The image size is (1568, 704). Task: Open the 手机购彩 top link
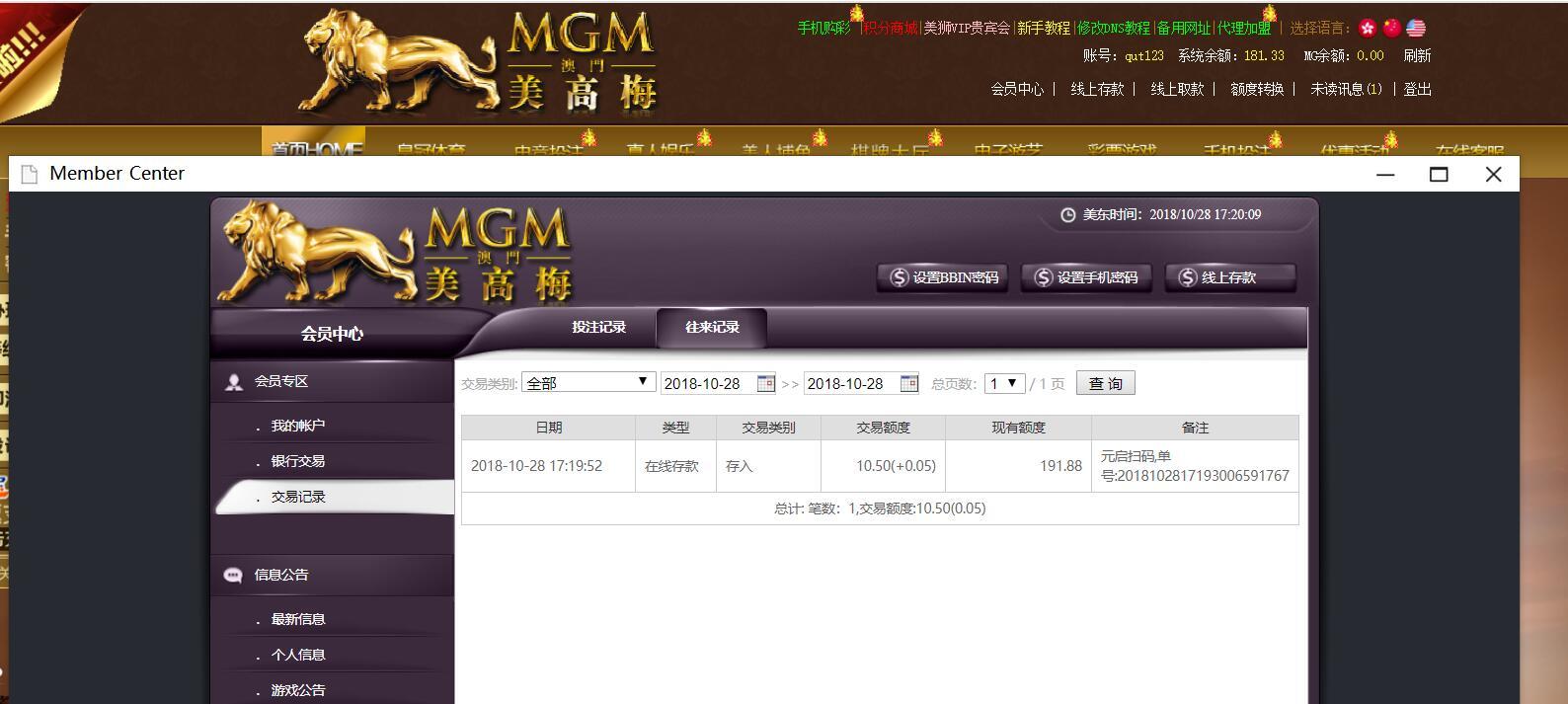[823, 28]
